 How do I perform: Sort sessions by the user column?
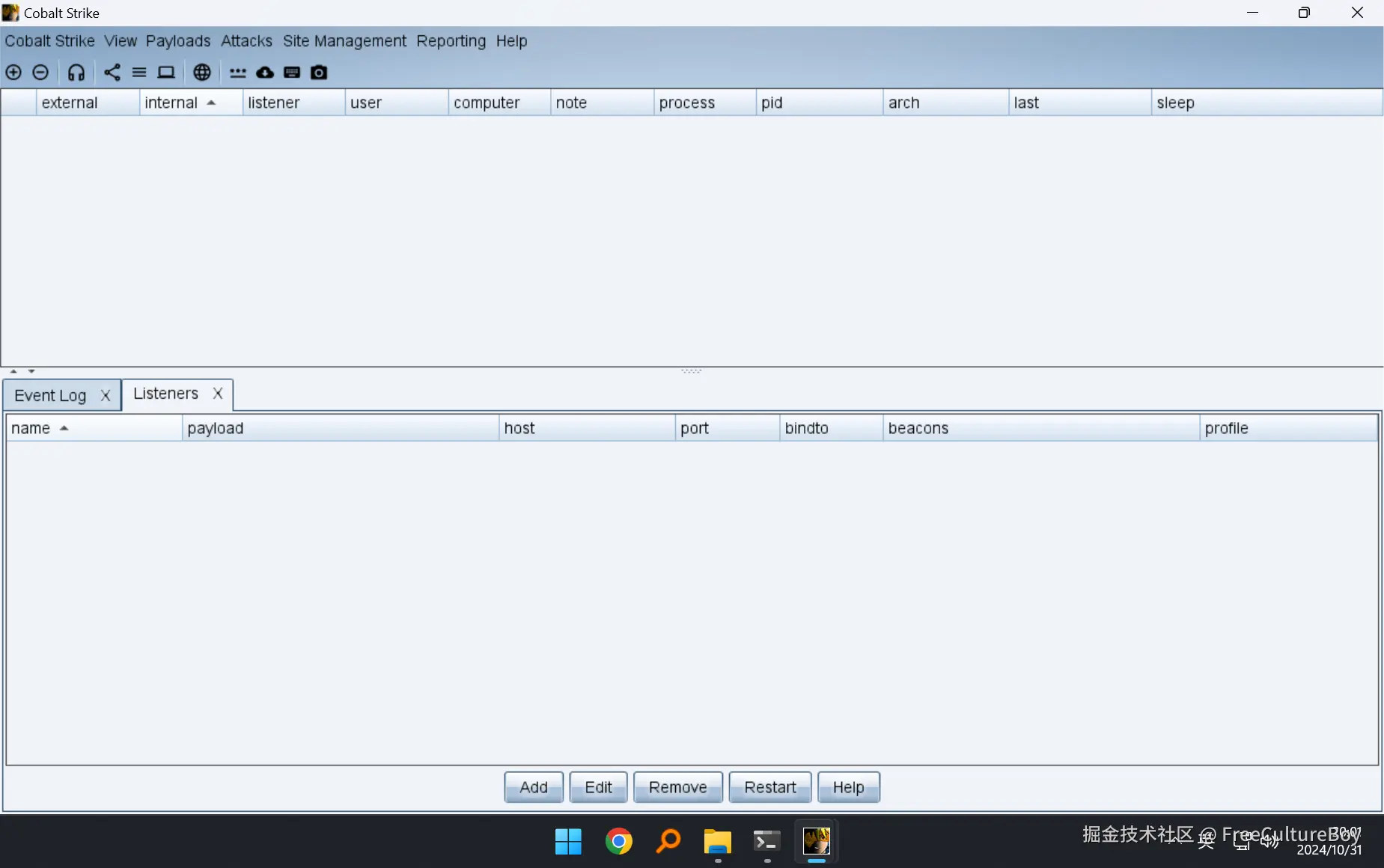[397, 103]
